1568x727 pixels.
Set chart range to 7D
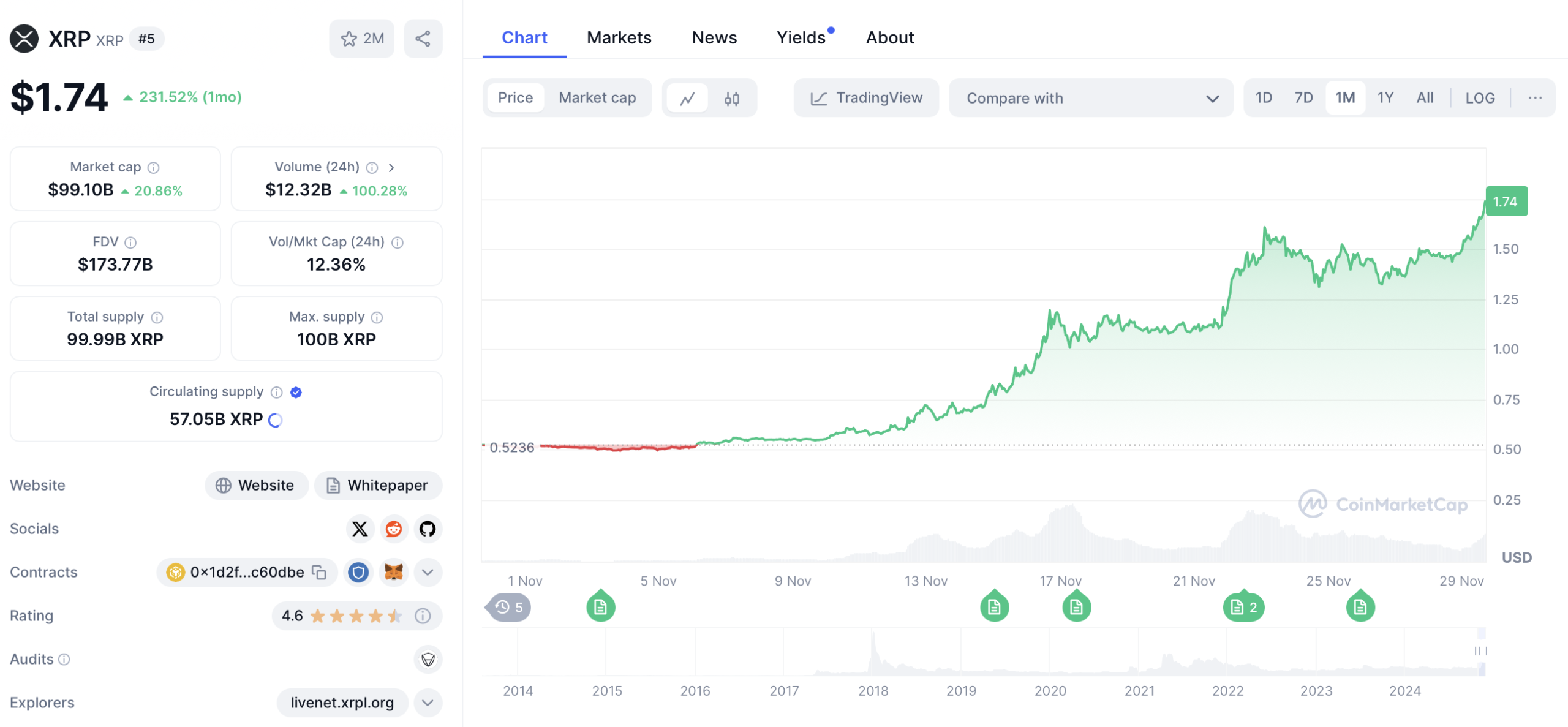(1303, 98)
